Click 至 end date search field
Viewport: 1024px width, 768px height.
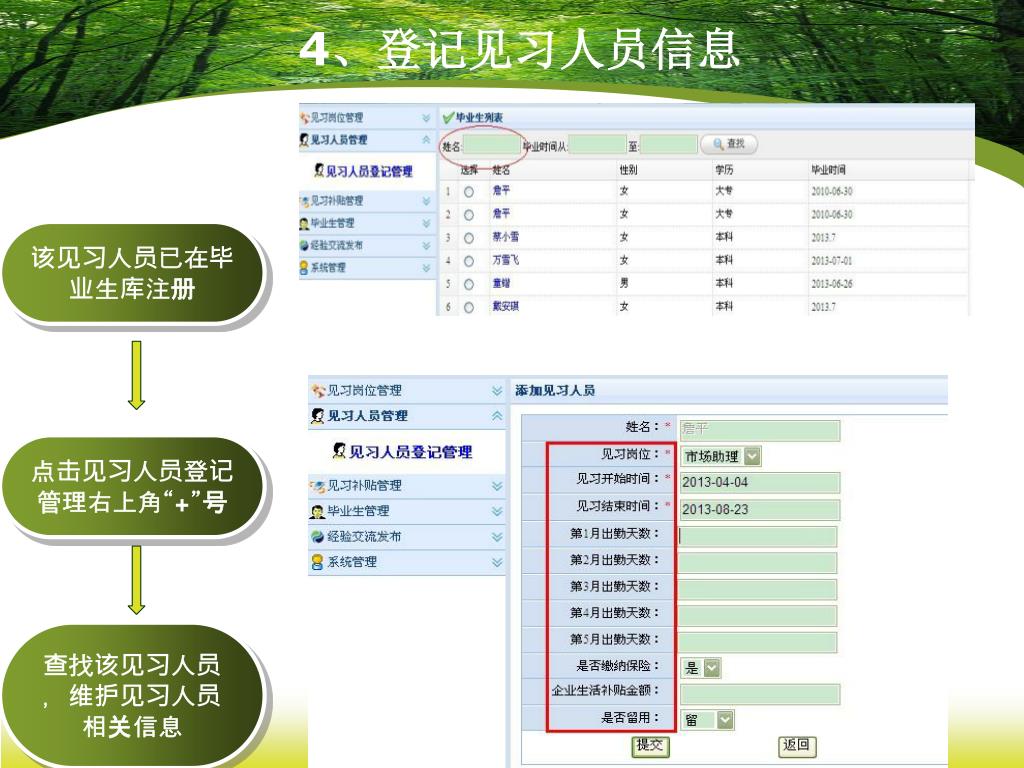pos(669,144)
